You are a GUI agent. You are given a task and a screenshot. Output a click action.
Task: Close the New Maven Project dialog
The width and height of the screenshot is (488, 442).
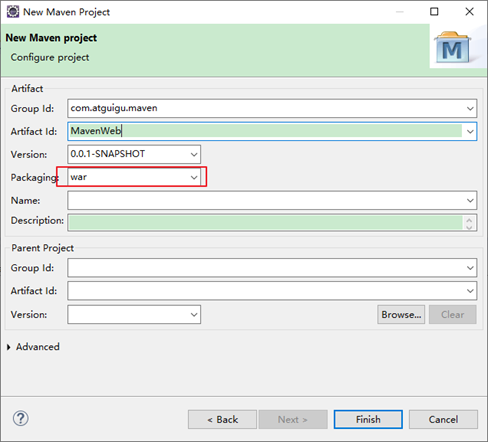pyautogui.click(x=469, y=12)
